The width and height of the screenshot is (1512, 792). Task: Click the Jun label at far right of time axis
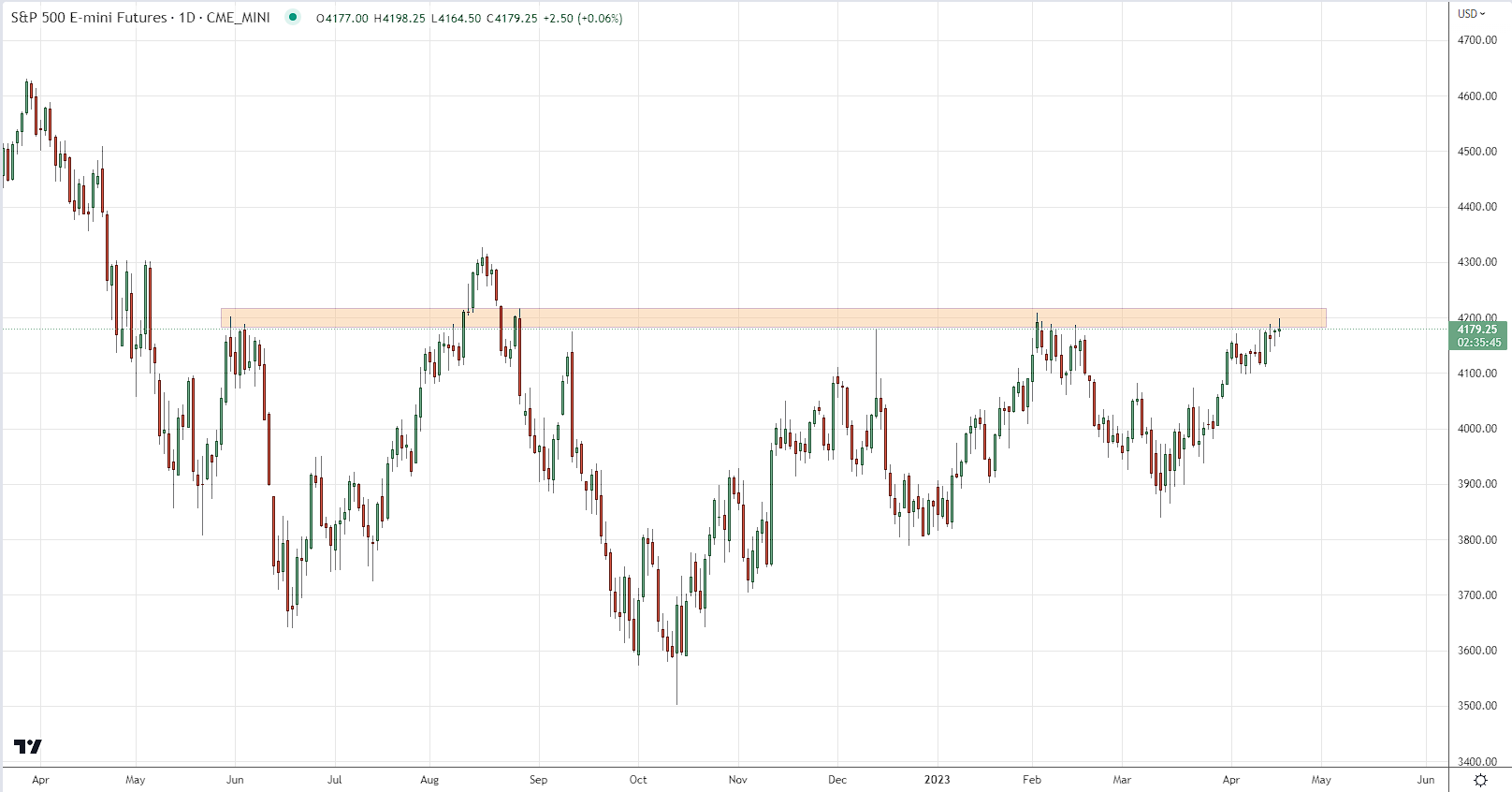tap(1425, 780)
